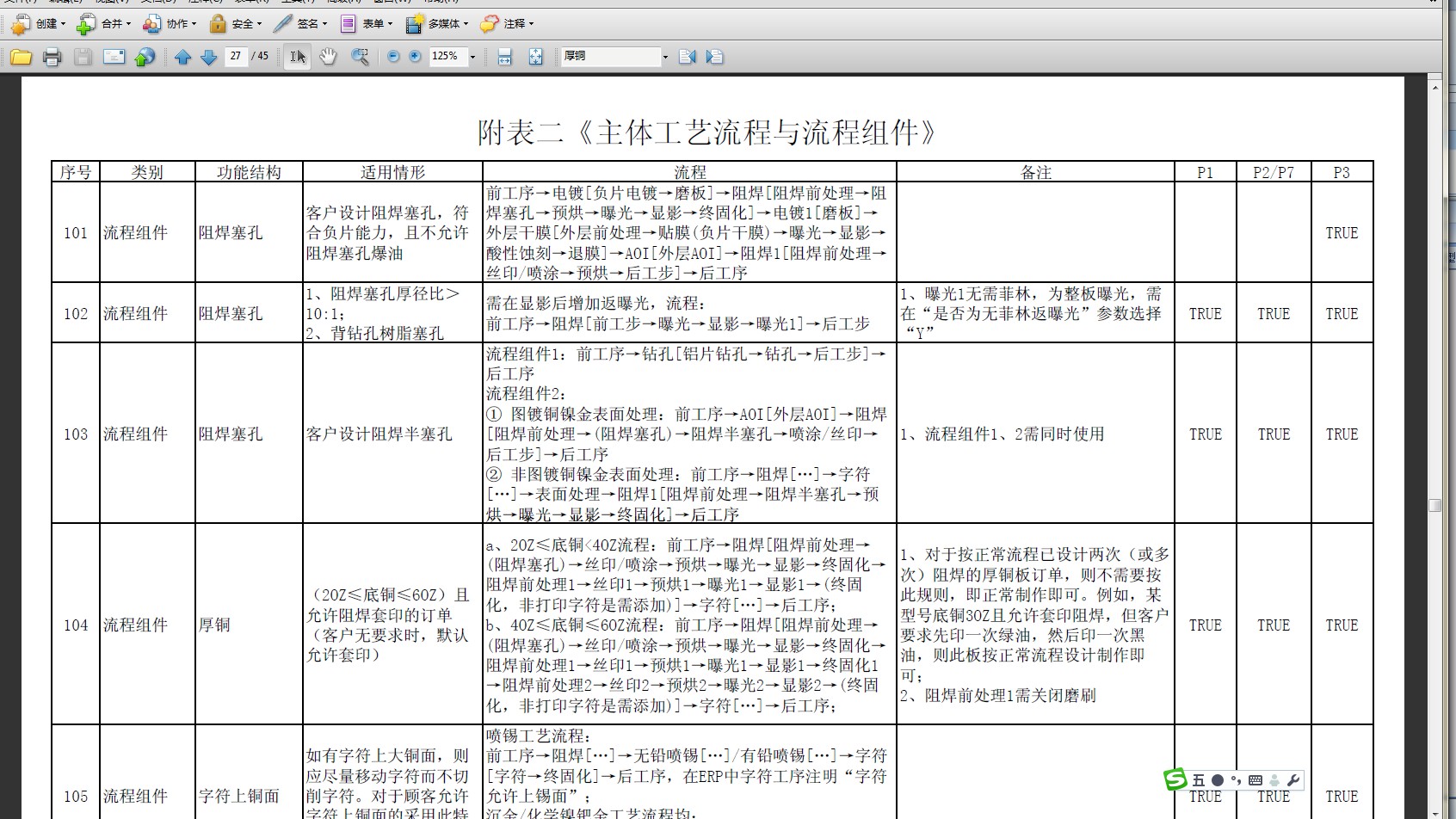
Task: Click the 适用情形 column header
Action: pyautogui.click(x=392, y=172)
